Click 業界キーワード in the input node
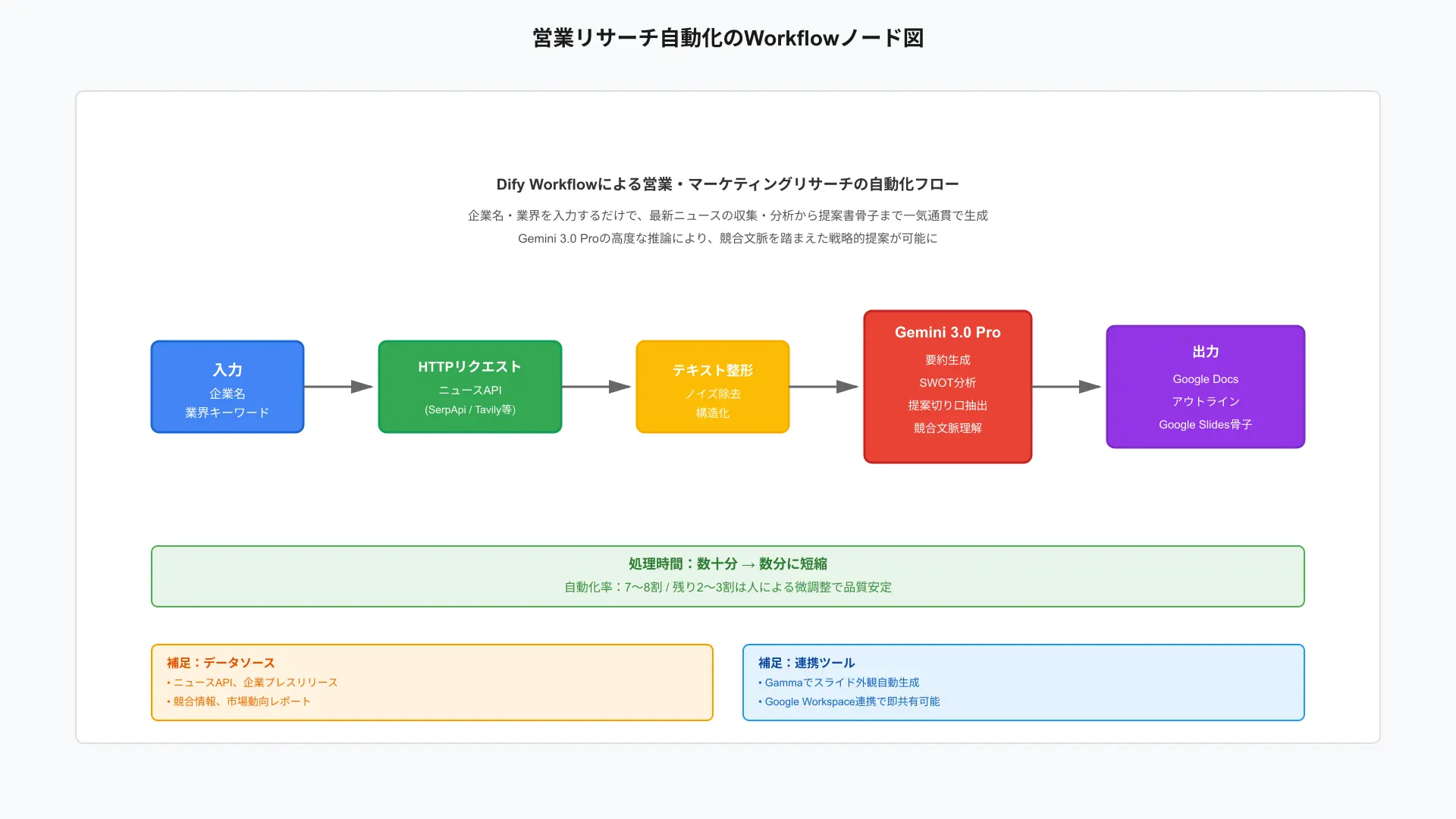Screen dimensions: 1456x819 click(x=227, y=413)
